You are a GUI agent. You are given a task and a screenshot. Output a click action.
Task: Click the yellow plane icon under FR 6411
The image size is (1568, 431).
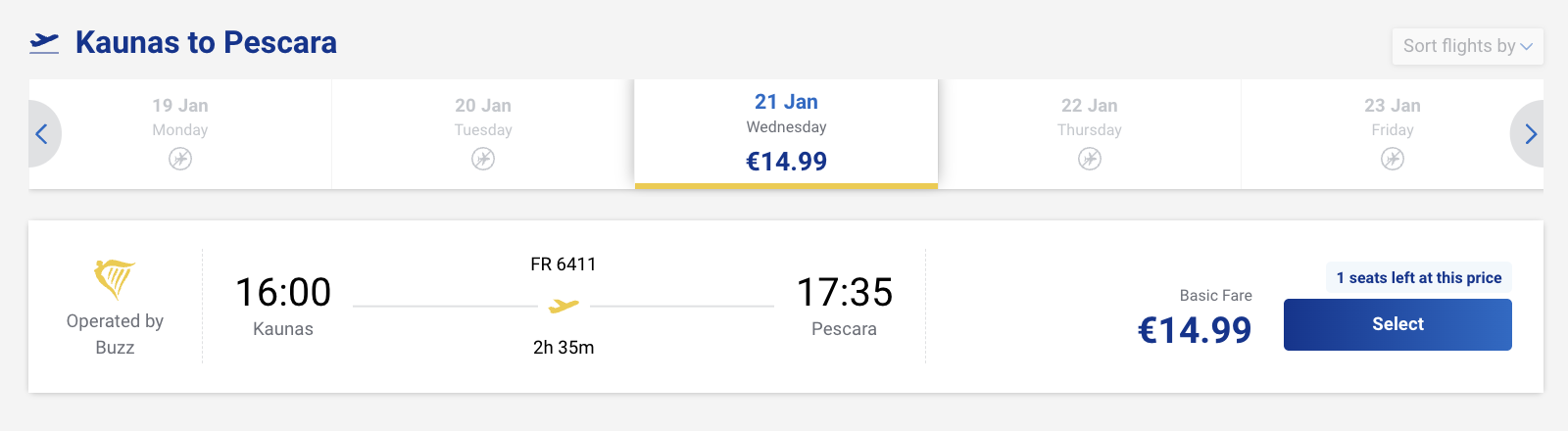563,307
